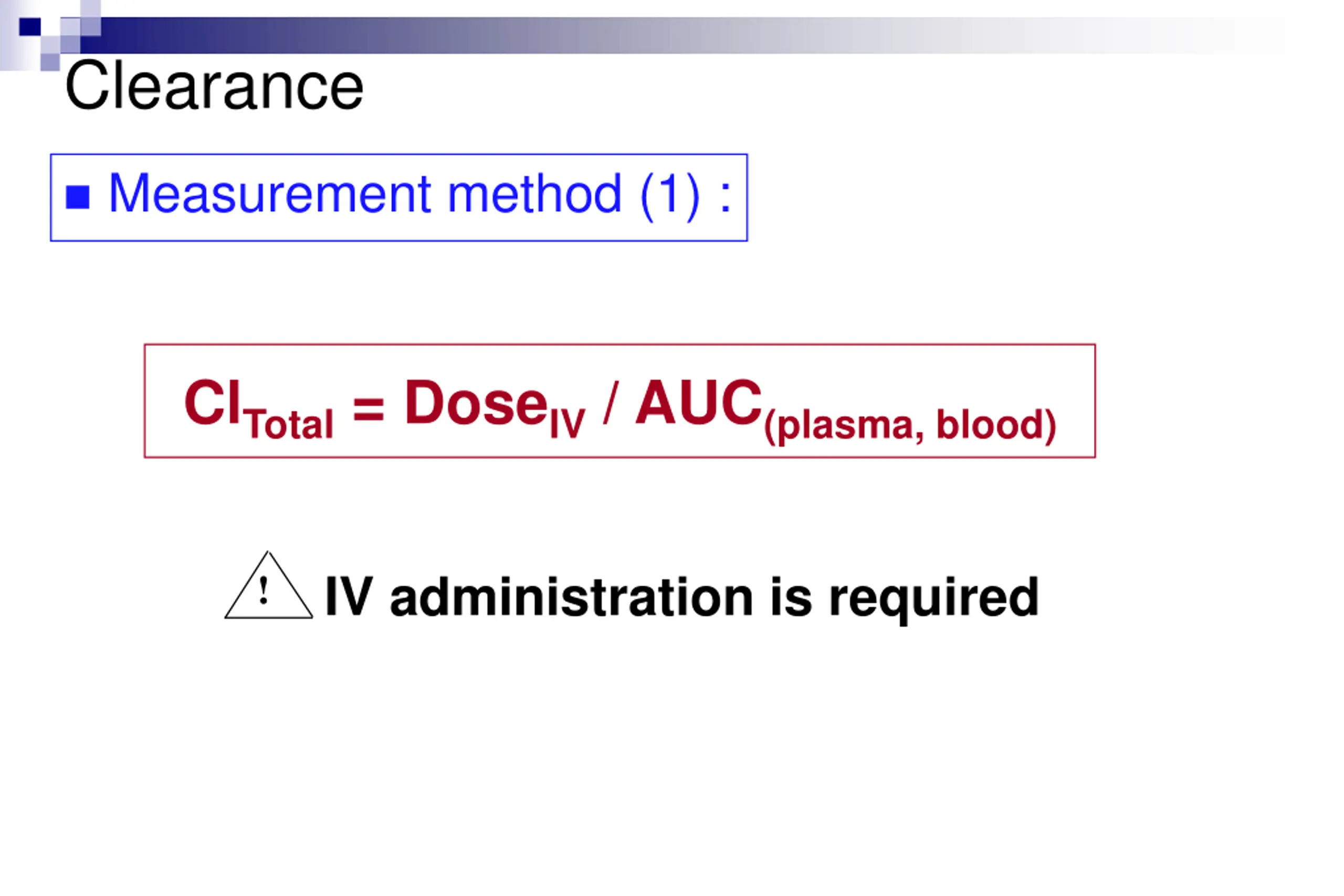Select the Clearance slide title
This screenshot has height=896, width=1344.
214,86
